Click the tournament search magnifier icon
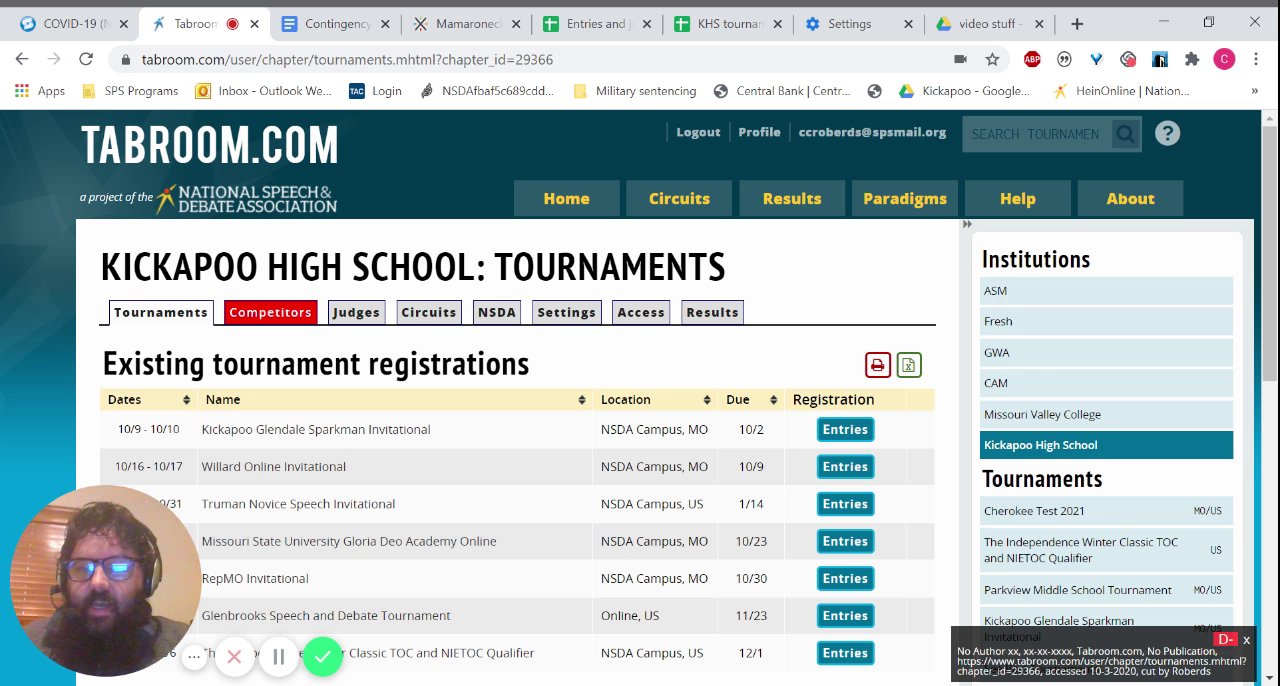This screenshot has height=686, width=1280. click(x=1126, y=134)
